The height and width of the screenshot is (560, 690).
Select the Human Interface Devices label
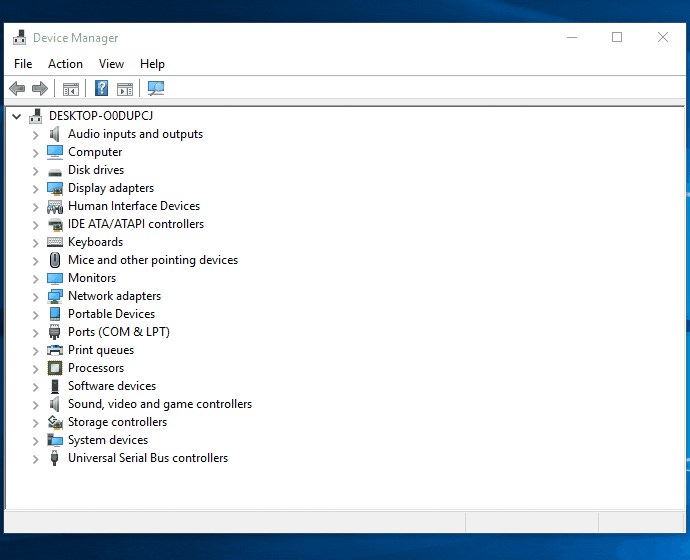[x=133, y=206]
